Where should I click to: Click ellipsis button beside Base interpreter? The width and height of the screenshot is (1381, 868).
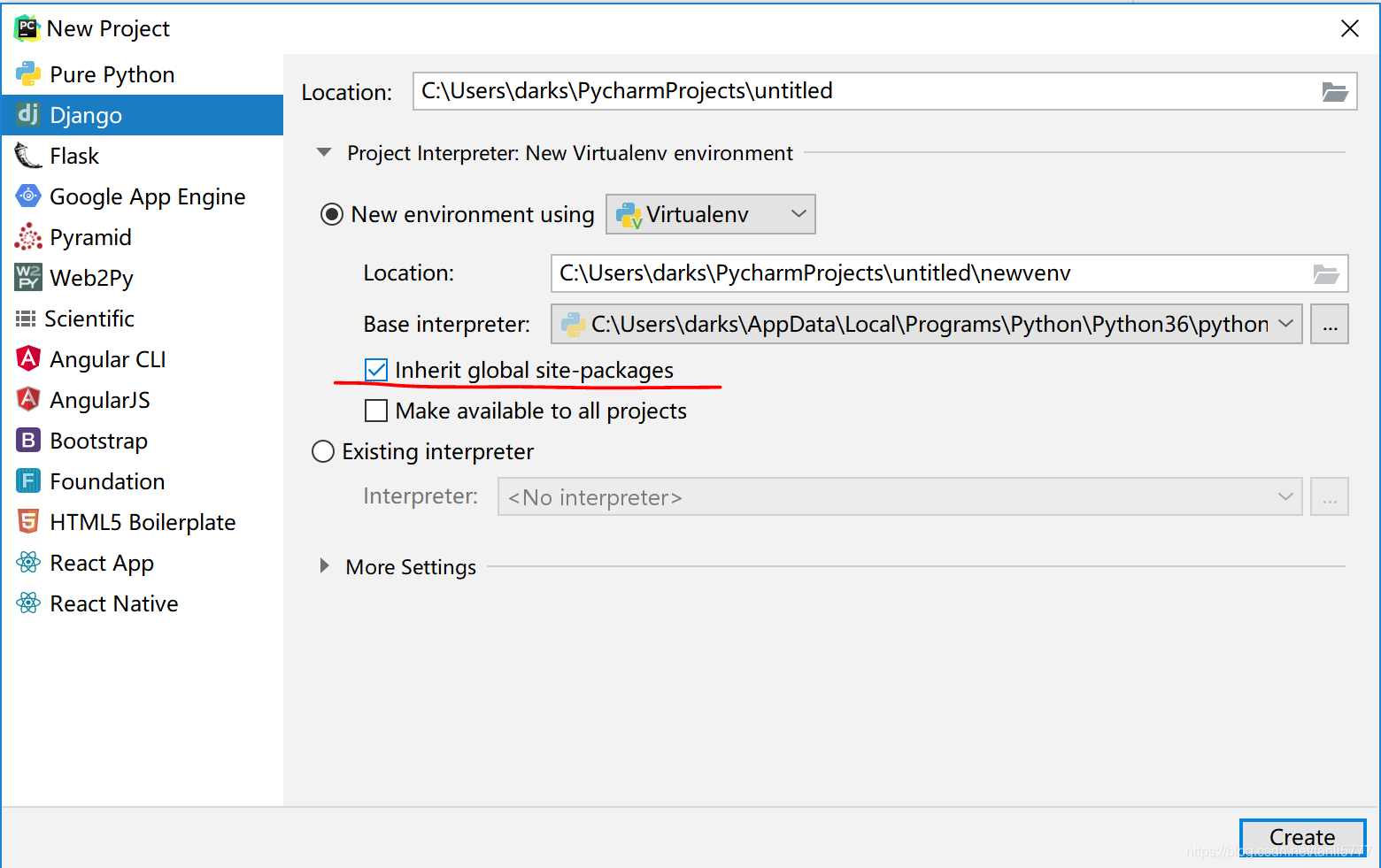point(1330,324)
